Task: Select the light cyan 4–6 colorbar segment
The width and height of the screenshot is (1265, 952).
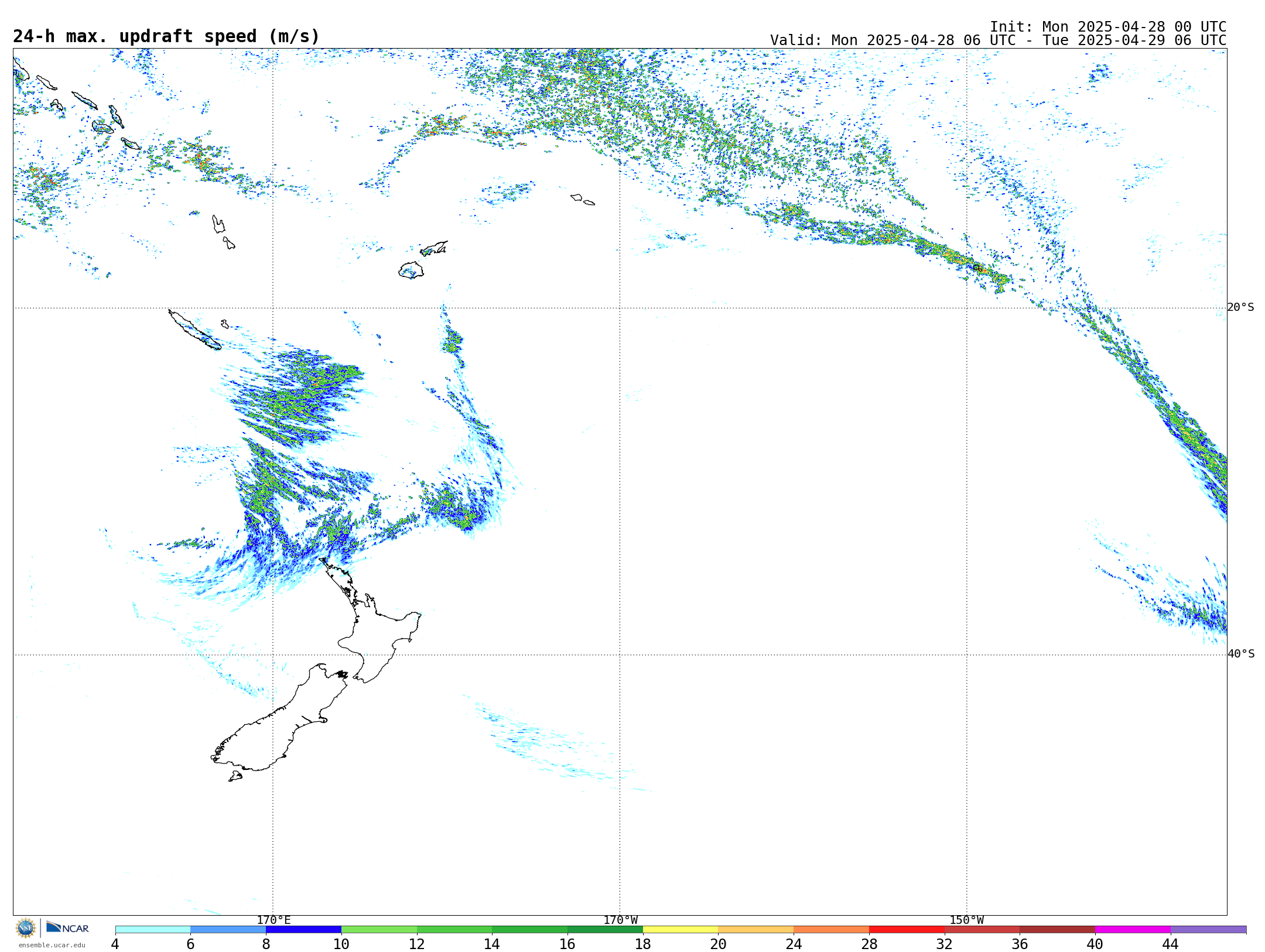Action: tap(153, 929)
